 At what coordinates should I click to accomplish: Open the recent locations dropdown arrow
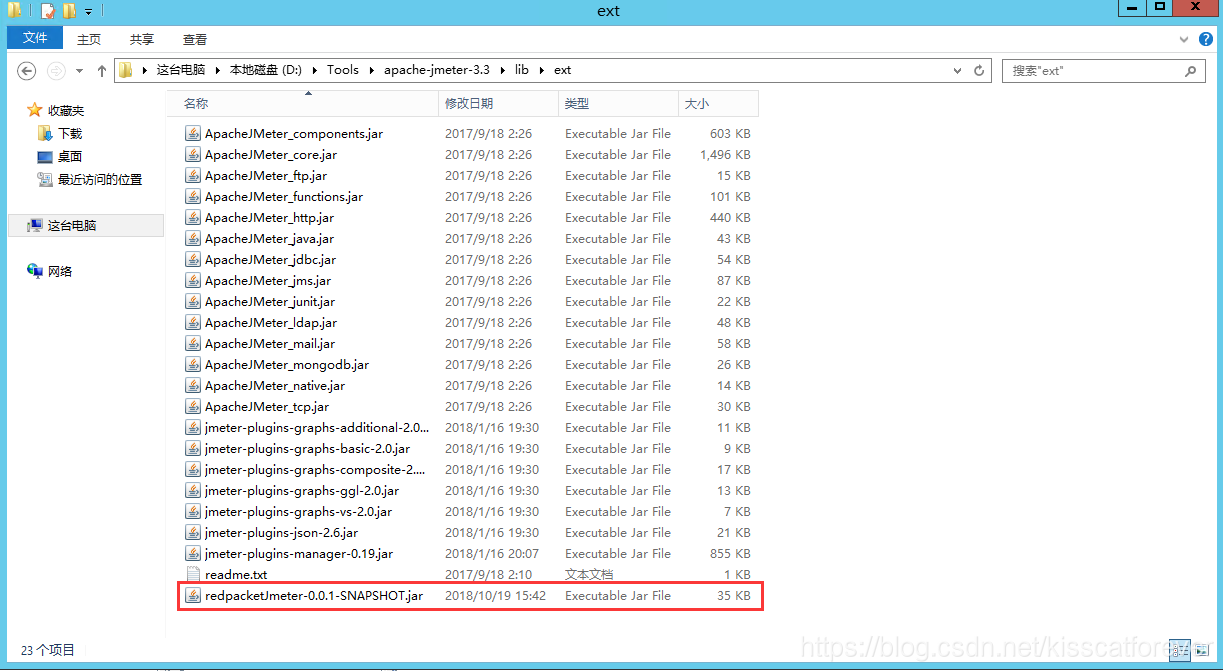[79, 71]
